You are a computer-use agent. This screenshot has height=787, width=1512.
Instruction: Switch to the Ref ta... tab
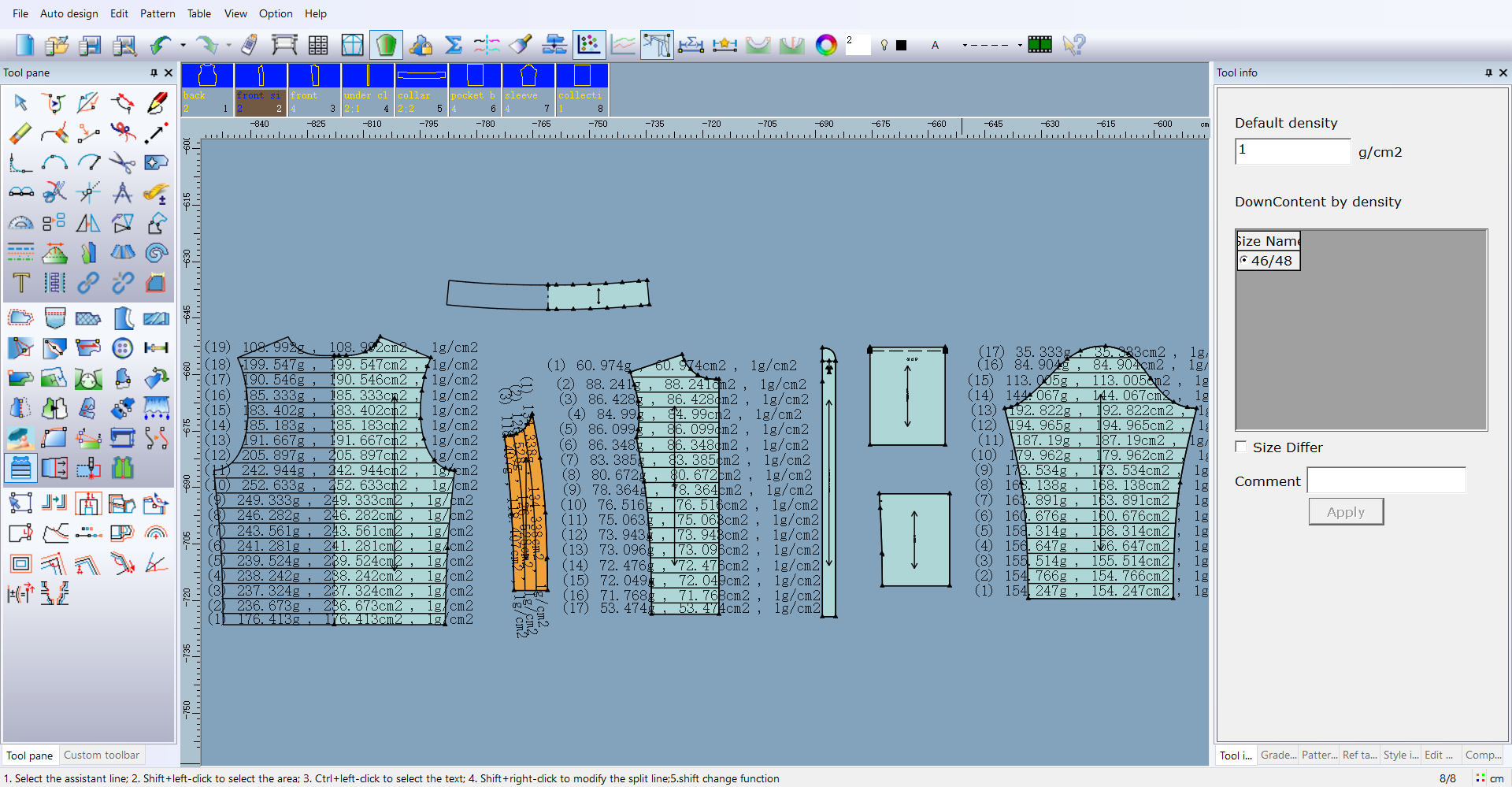(x=1359, y=755)
